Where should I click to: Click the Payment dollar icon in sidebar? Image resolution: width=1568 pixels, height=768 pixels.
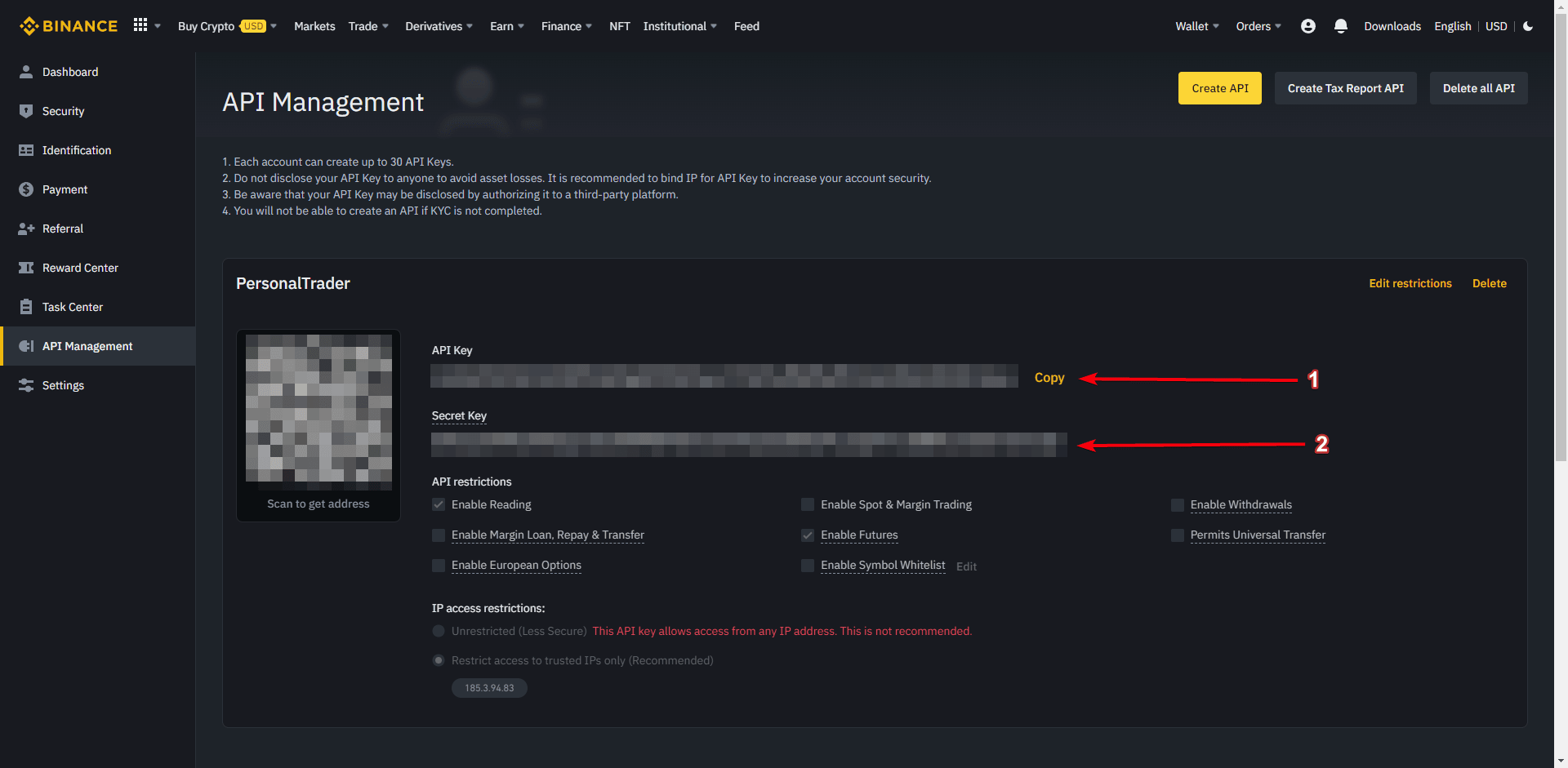(x=26, y=189)
